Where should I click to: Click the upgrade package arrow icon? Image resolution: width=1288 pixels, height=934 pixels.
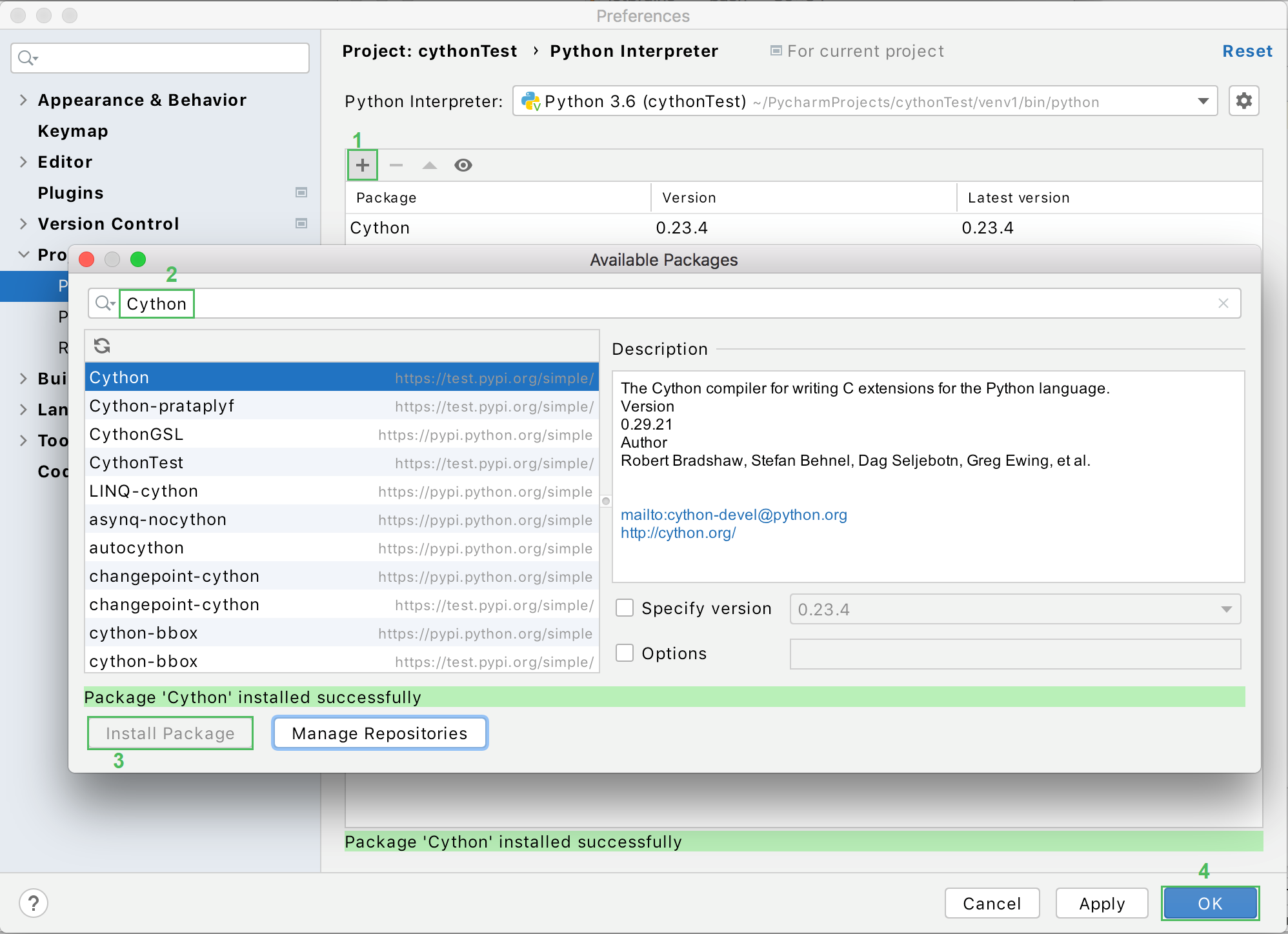coord(428,165)
